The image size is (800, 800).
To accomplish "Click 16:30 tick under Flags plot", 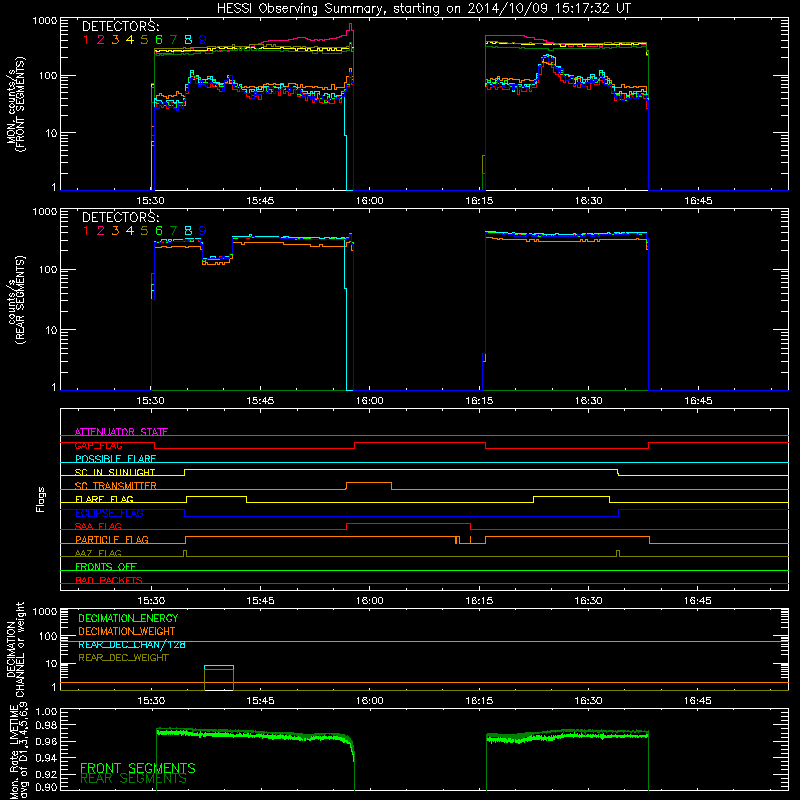I will (x=588, y=601).
